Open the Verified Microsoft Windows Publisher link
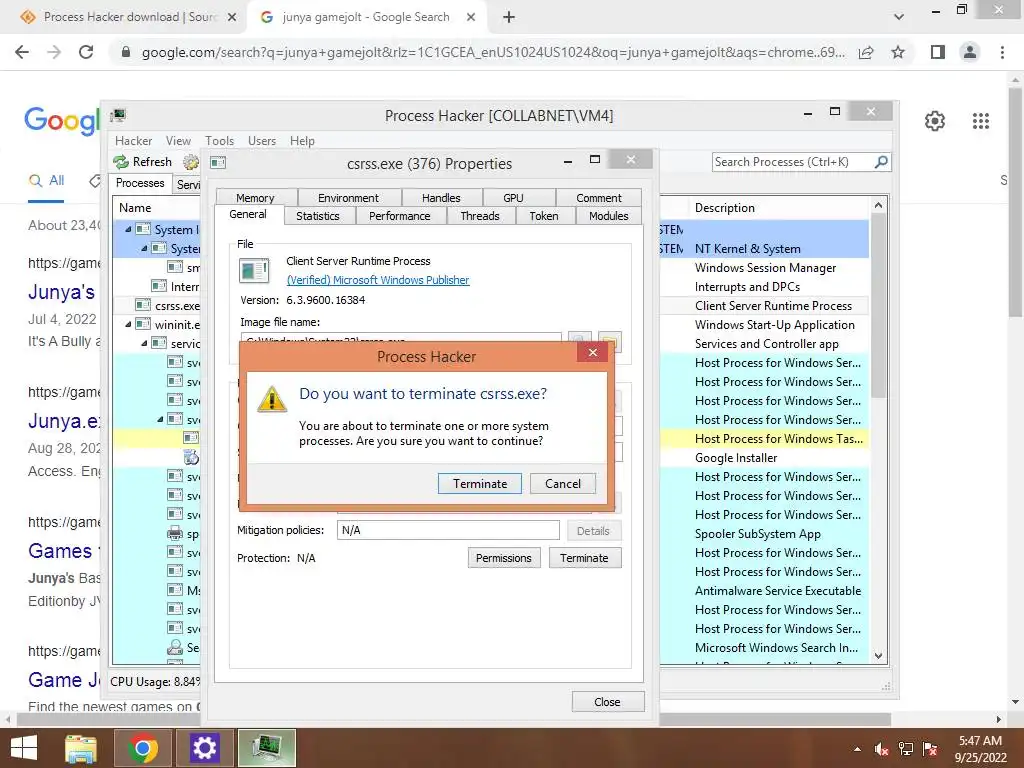This screenshot has width=1024, height=768. click(x=377, y=280)
